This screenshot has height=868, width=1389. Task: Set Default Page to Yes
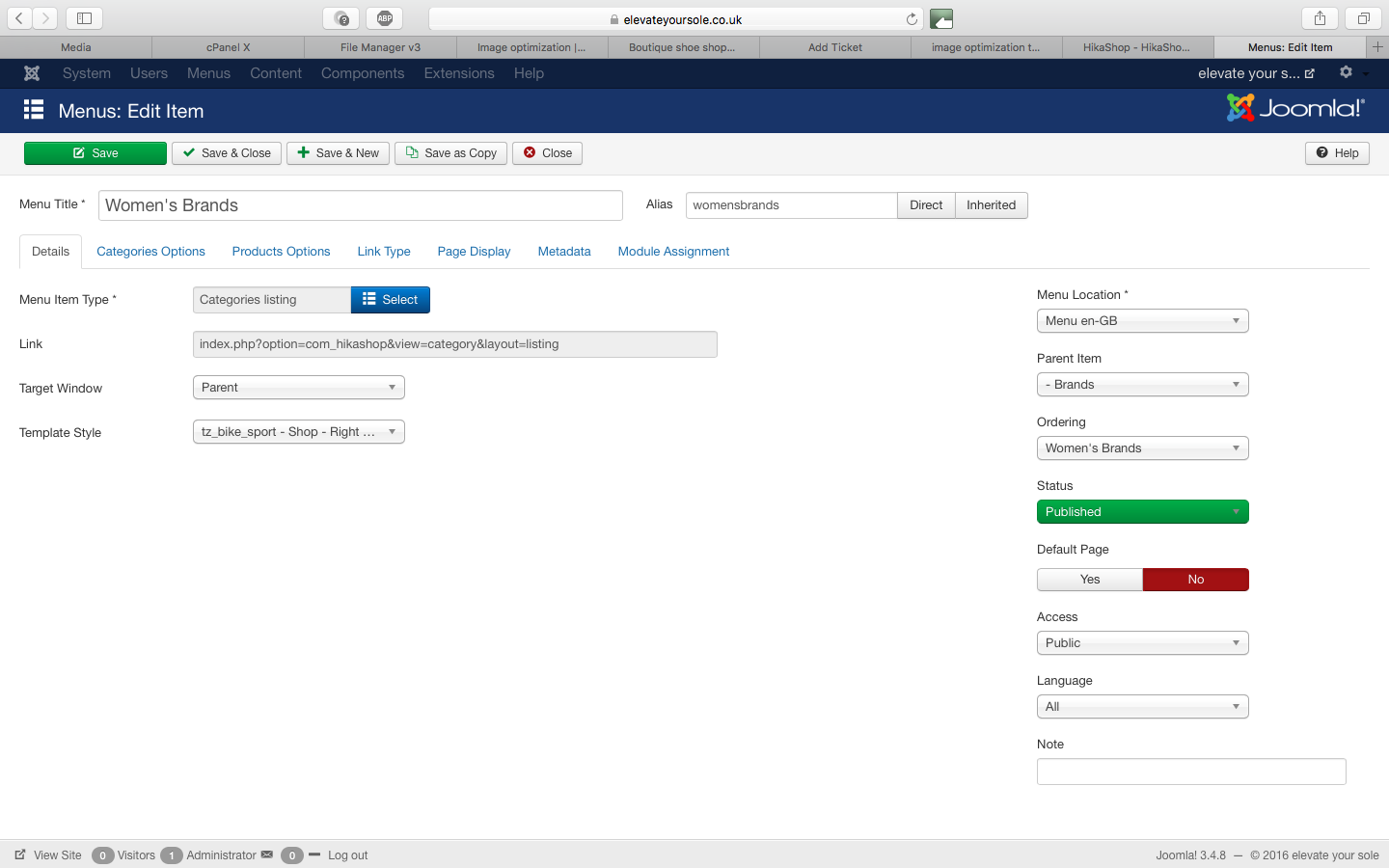click(1090, 580)
